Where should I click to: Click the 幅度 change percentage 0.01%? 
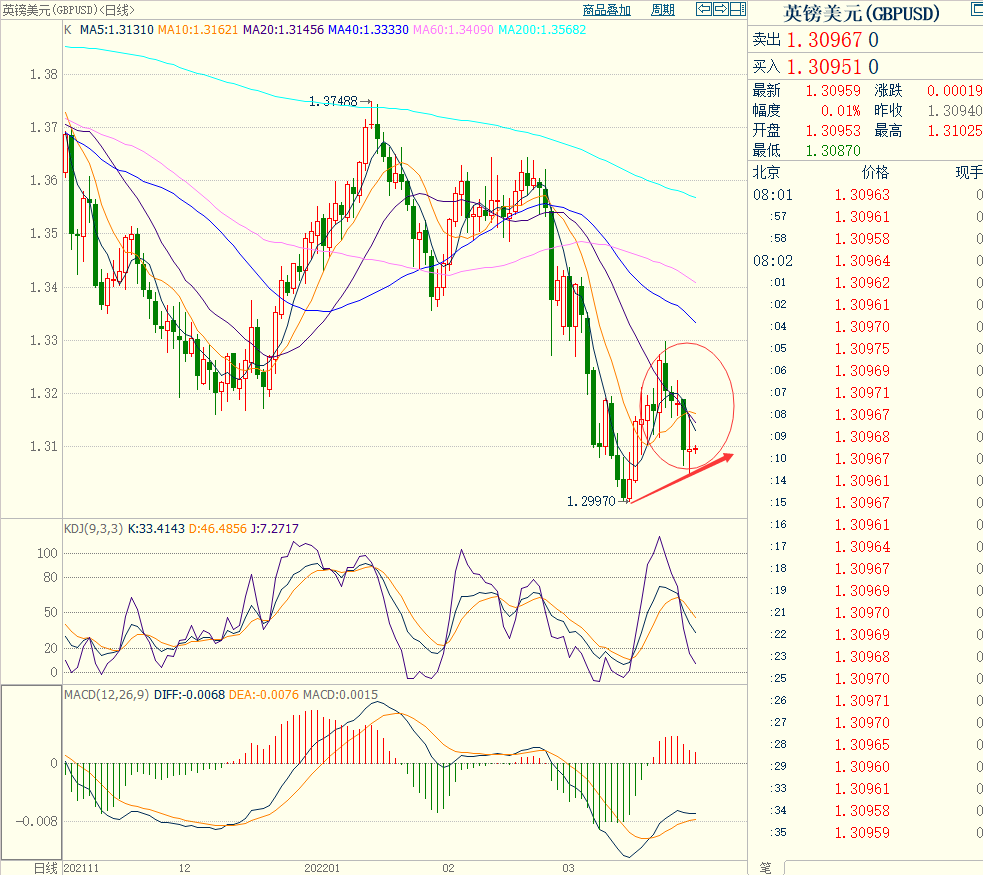pos(841,111)
